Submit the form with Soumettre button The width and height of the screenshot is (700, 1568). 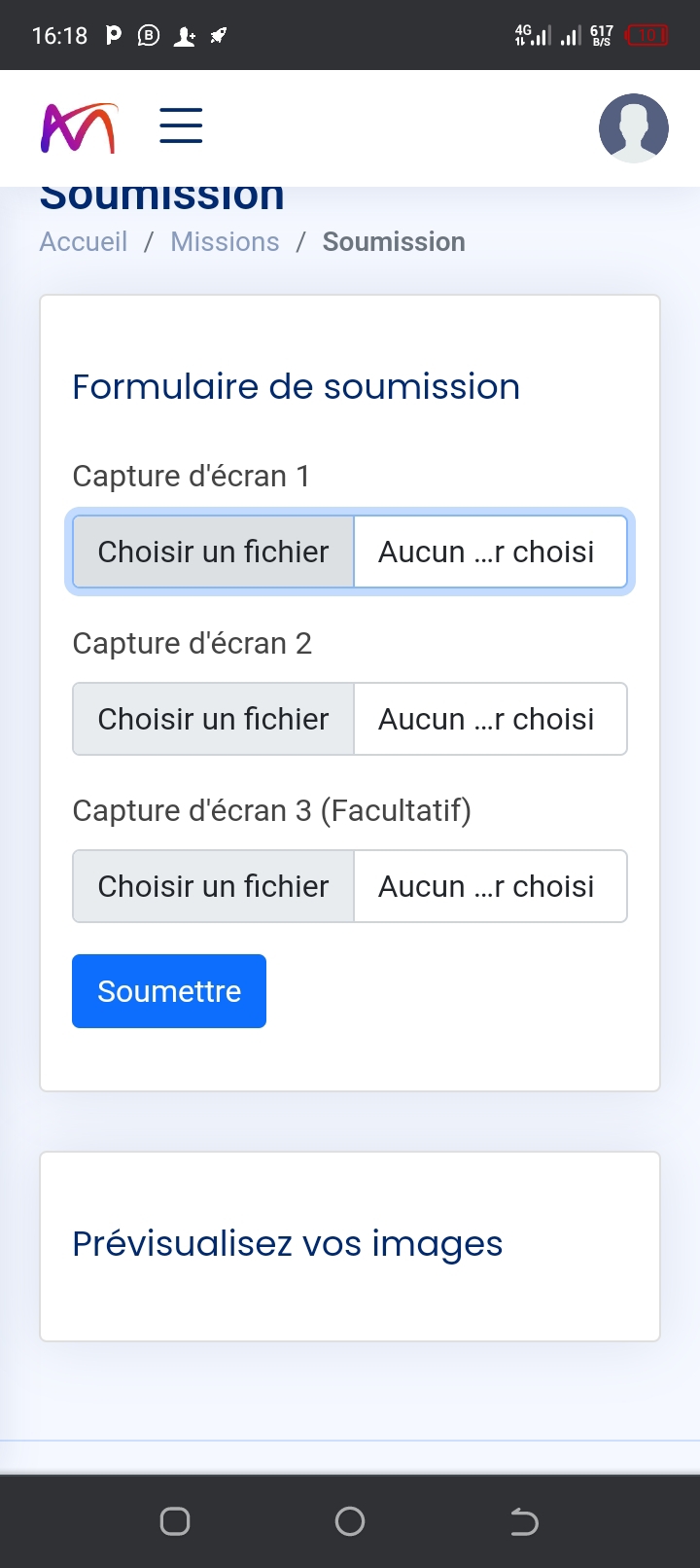click(x=169, y=991)
